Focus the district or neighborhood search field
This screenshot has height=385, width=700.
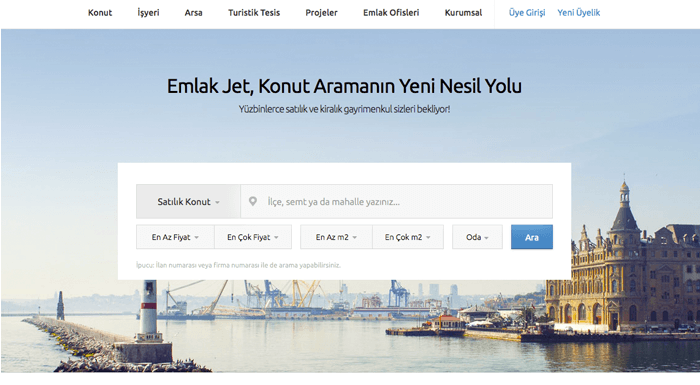point(396,201)
